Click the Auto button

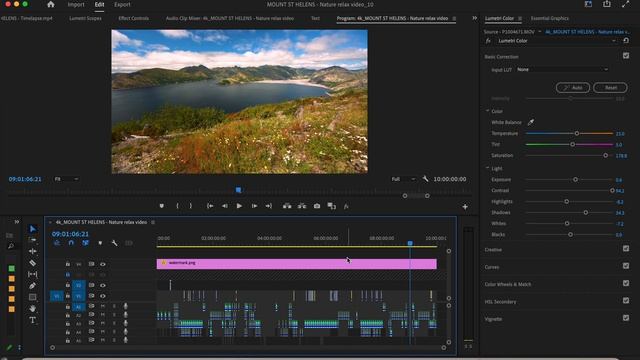click(x=573, y=88)
